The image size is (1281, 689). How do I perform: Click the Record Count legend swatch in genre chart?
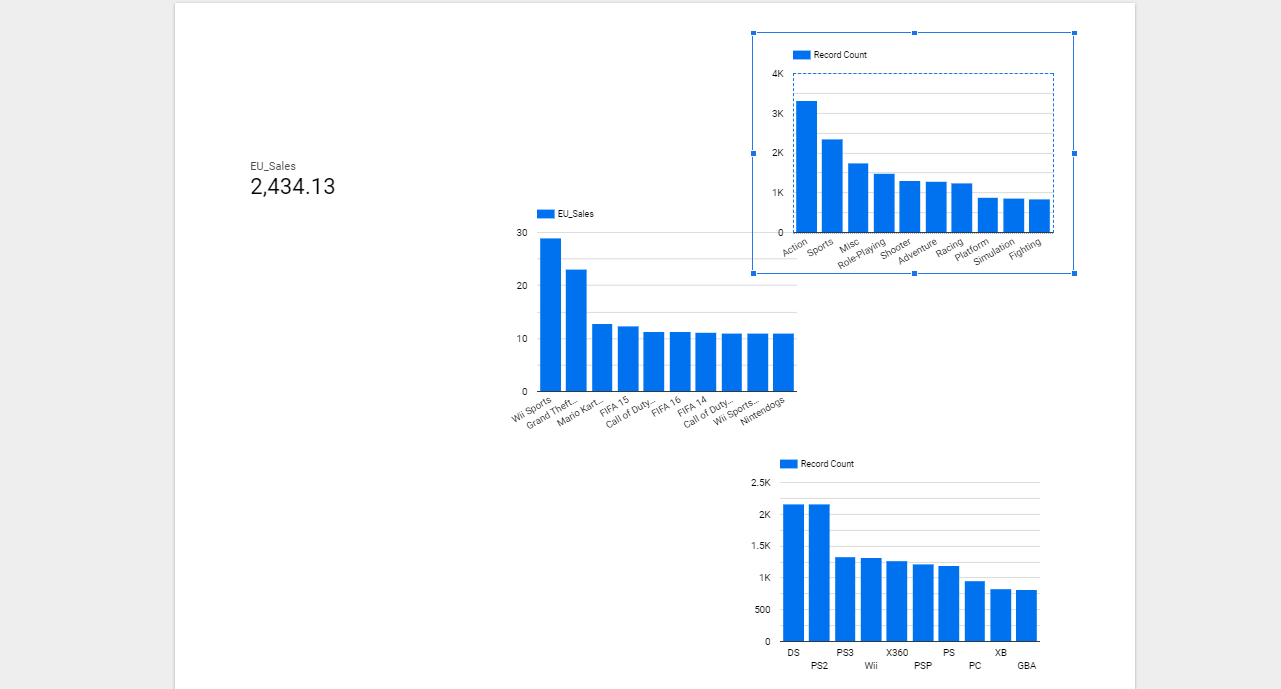point(801,55)
